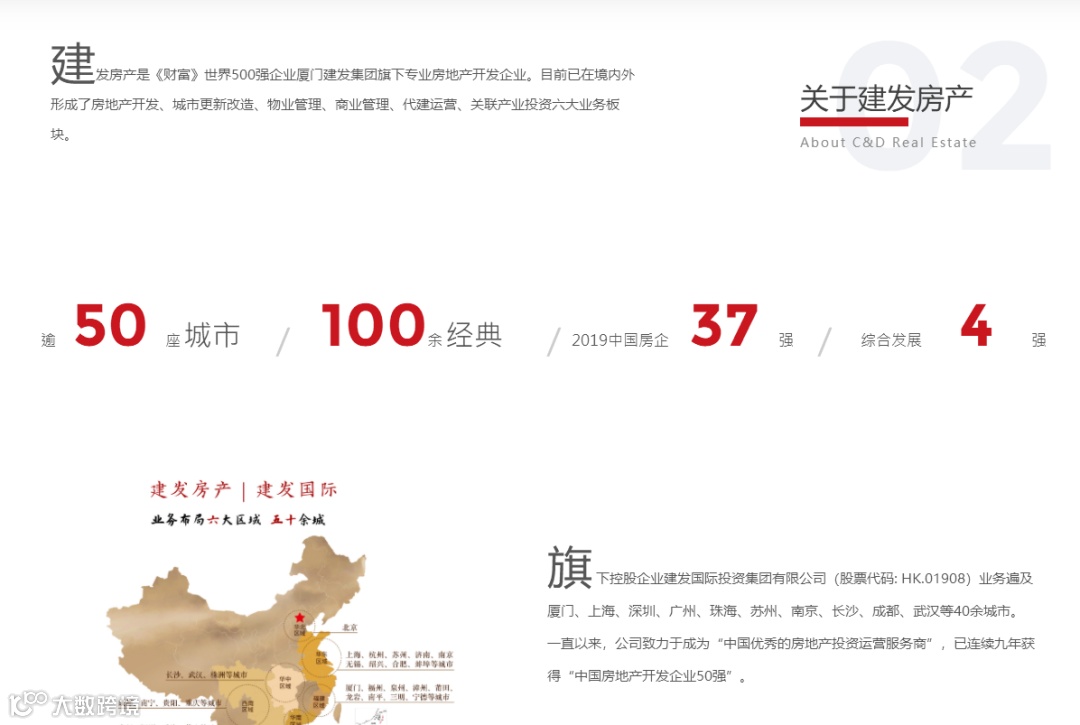This screenshot has height=725, width=1080.
Task: Click the red number 37
Action: tap(725, 325)
